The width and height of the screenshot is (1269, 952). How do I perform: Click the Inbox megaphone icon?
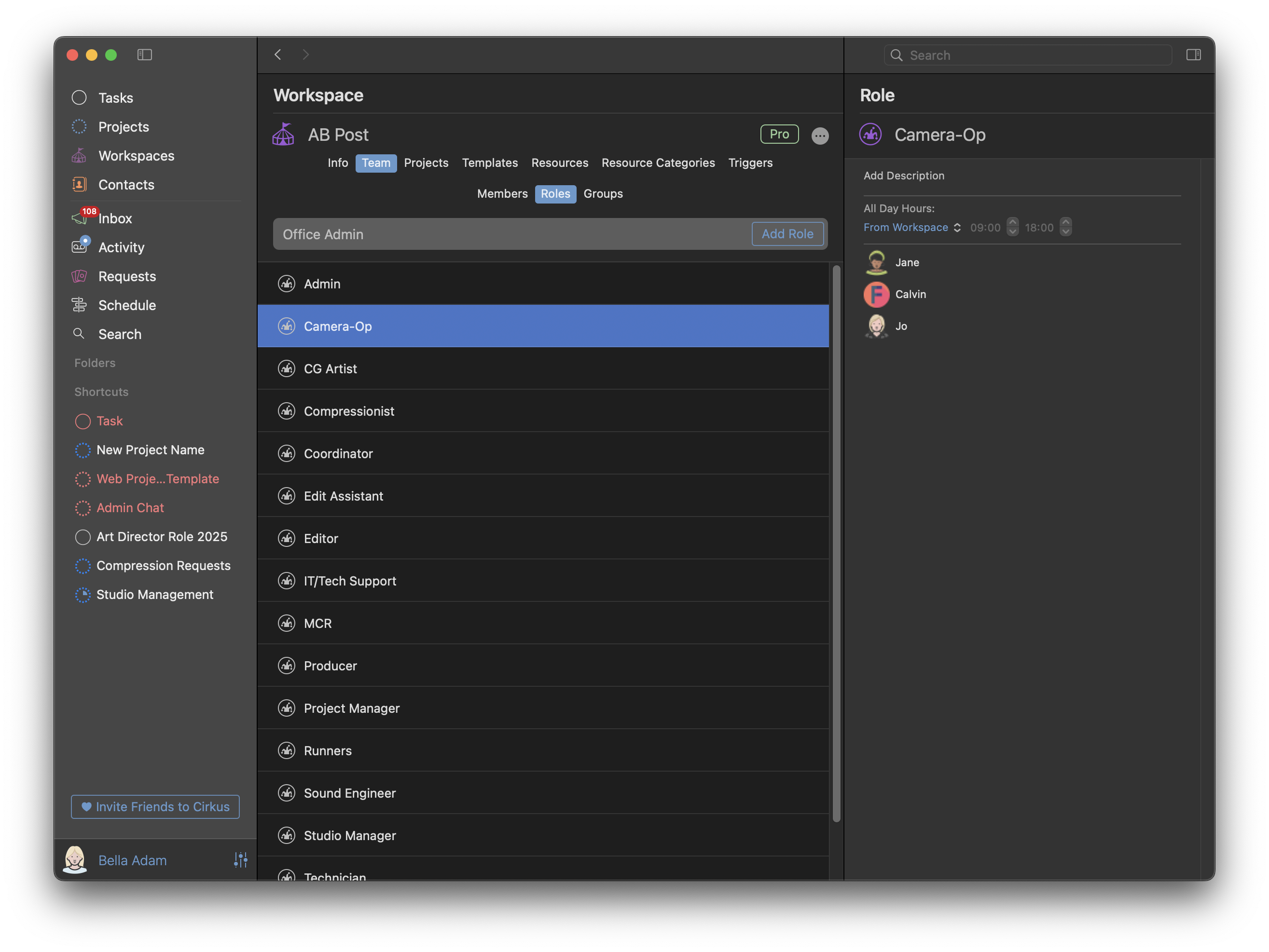pos(79,218)
